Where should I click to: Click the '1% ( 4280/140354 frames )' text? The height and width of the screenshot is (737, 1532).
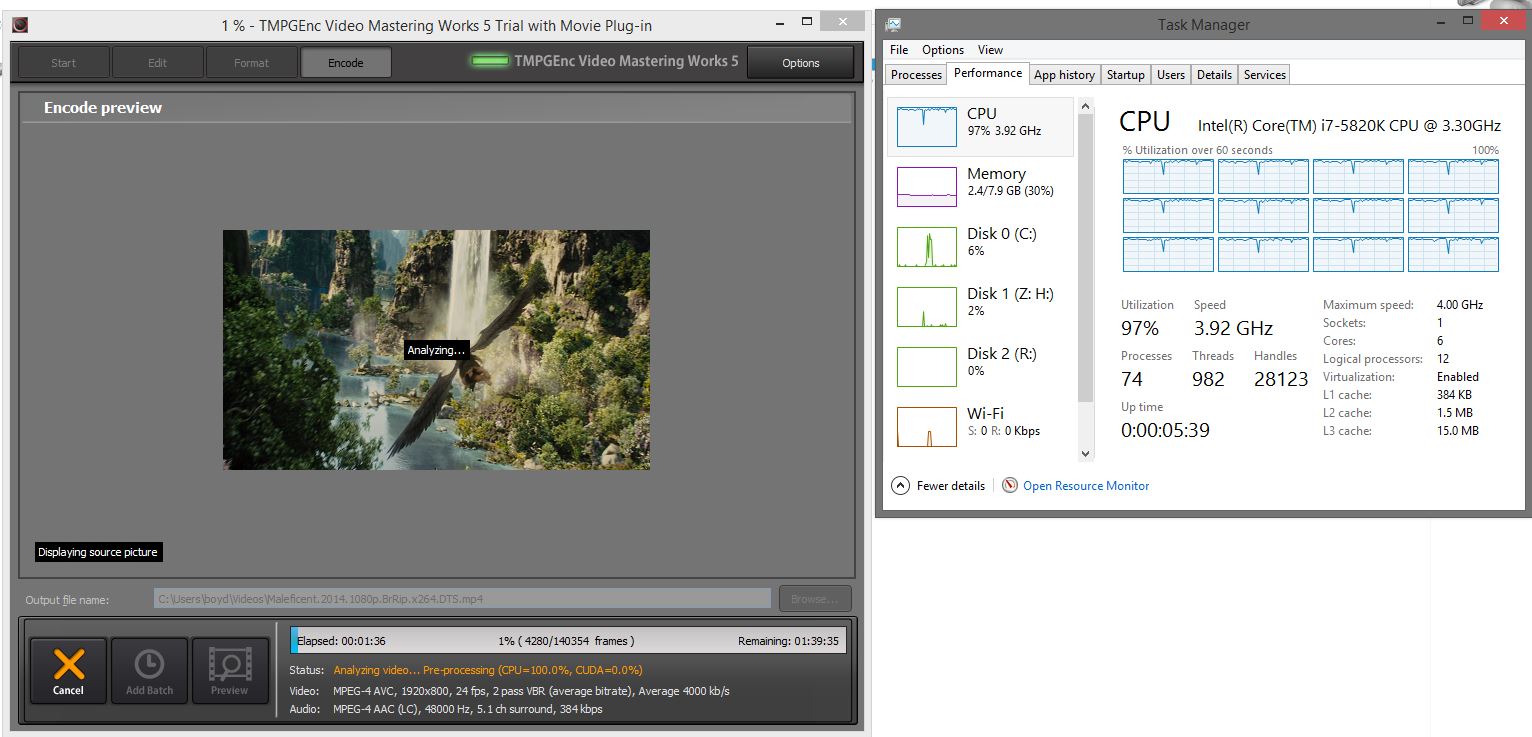(x=566, y=641)
